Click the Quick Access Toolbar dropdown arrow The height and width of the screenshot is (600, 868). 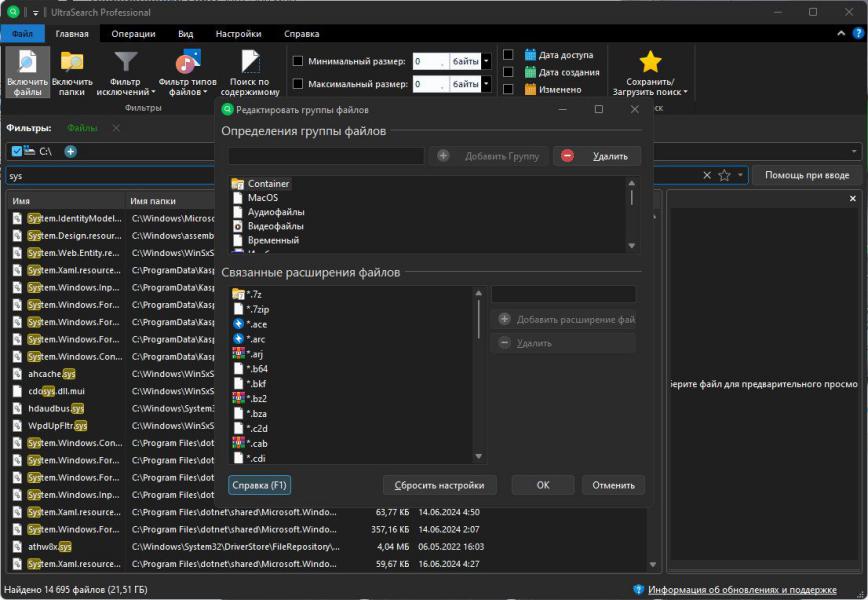tap(35, 12)
